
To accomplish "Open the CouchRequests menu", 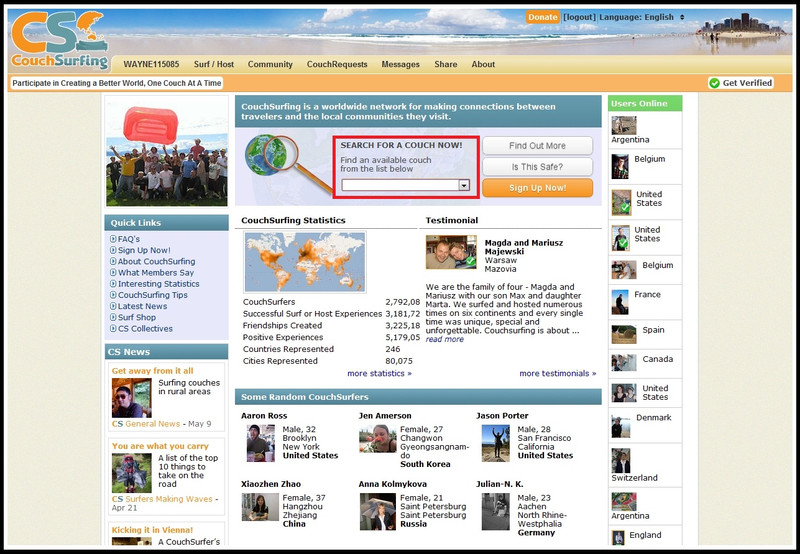I will 337,64.
